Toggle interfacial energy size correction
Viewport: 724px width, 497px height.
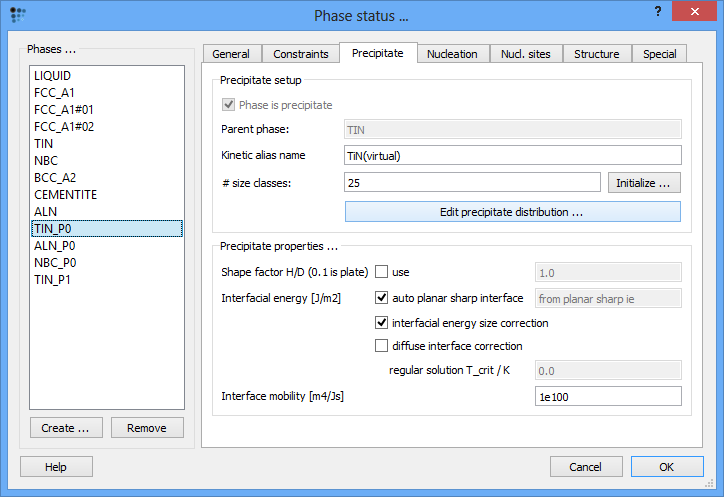(381, 322)
